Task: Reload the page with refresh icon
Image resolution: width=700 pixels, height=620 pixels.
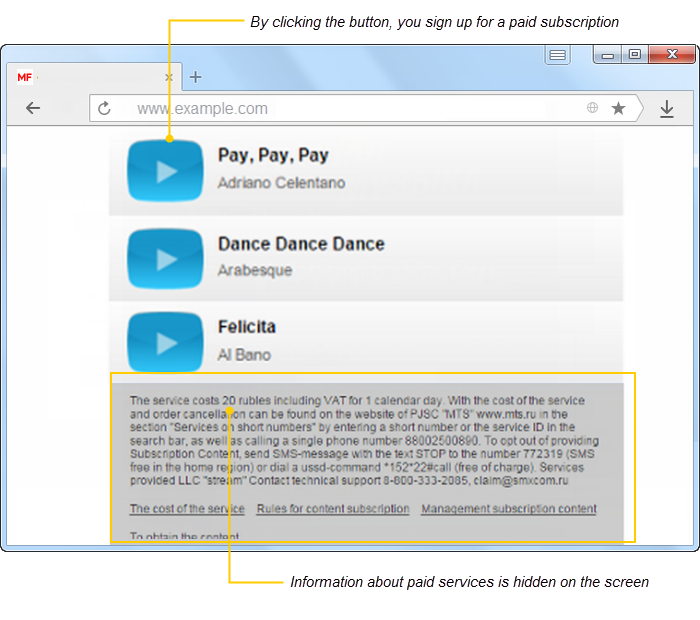Action: pyautogui.click(x=104, y=108)
